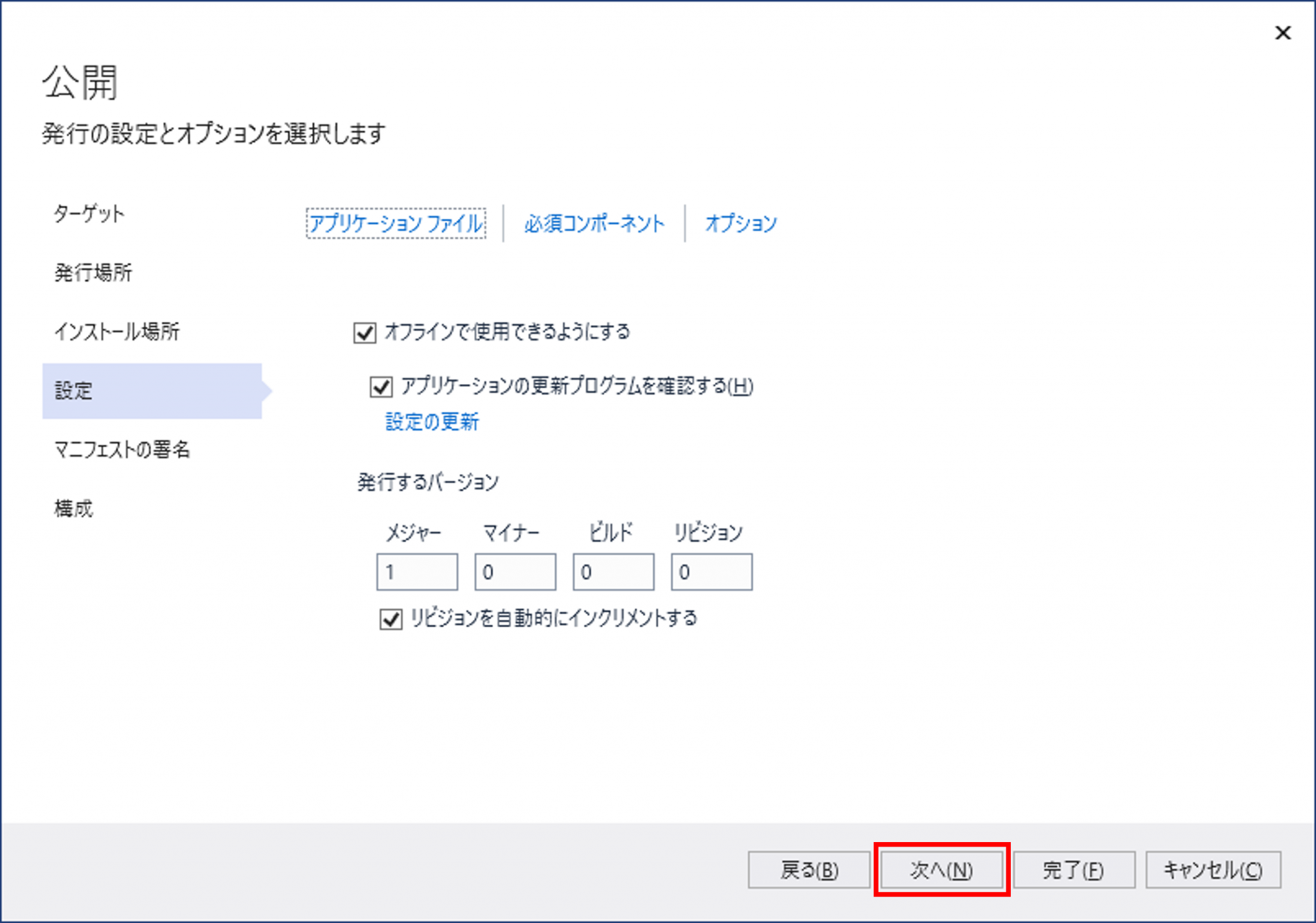Click 完了 to finish publishing
This screenshot has width=1316, height=923.
(x=1074, y=870)
